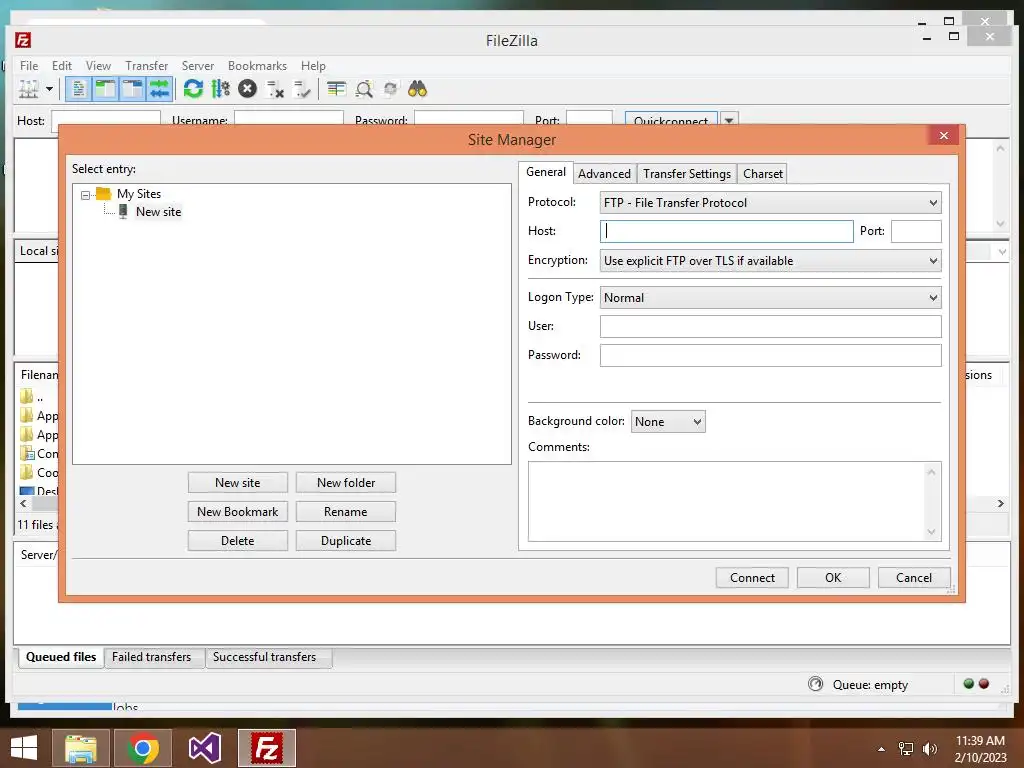Click Cancel in Site Manager
The image size is (1024, 768).
point(914,578)
